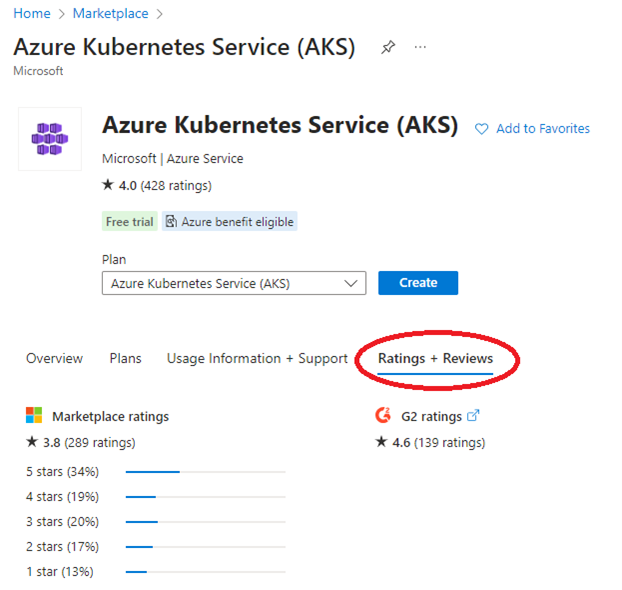The height and width of the screenshot is (590, 622).
Task: Click the pin icon beside the page title
Action: point(388,48)
